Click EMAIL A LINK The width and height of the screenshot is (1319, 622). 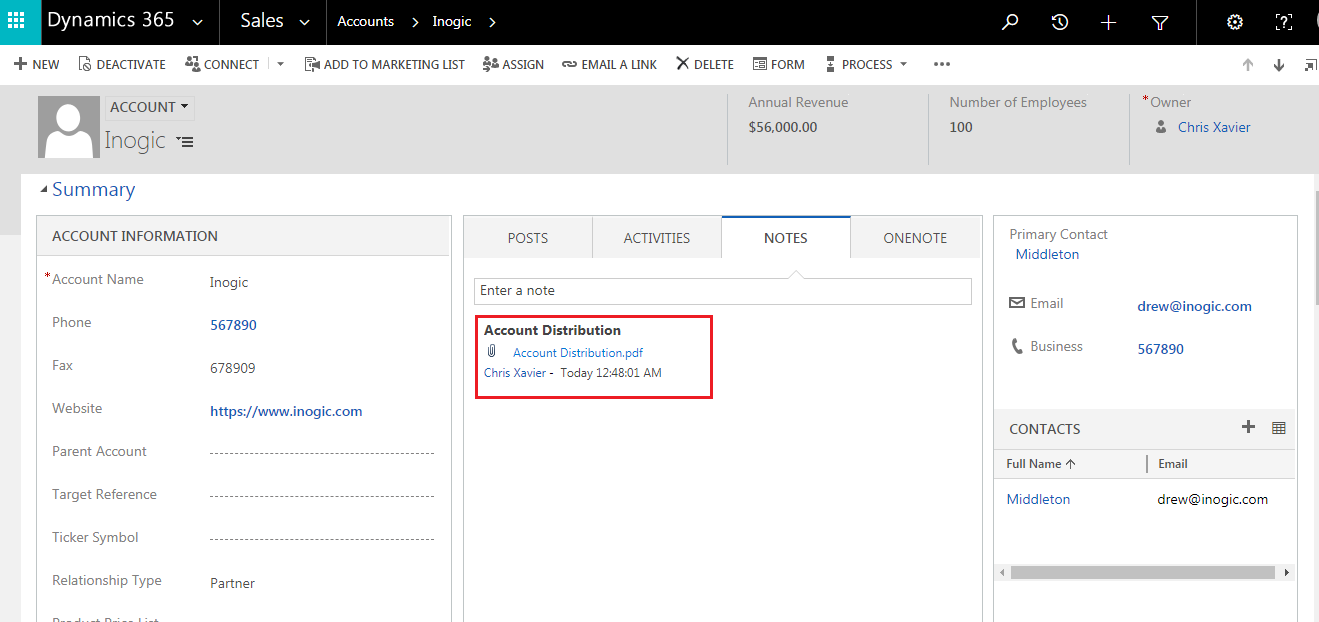pos(609,64)
